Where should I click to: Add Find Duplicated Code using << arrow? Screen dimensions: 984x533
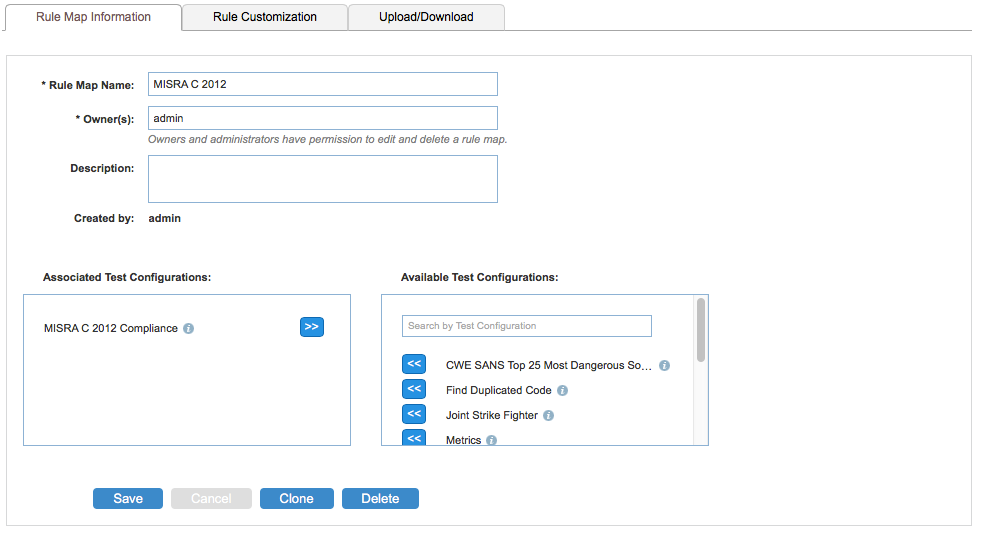(x=414, y=389)
